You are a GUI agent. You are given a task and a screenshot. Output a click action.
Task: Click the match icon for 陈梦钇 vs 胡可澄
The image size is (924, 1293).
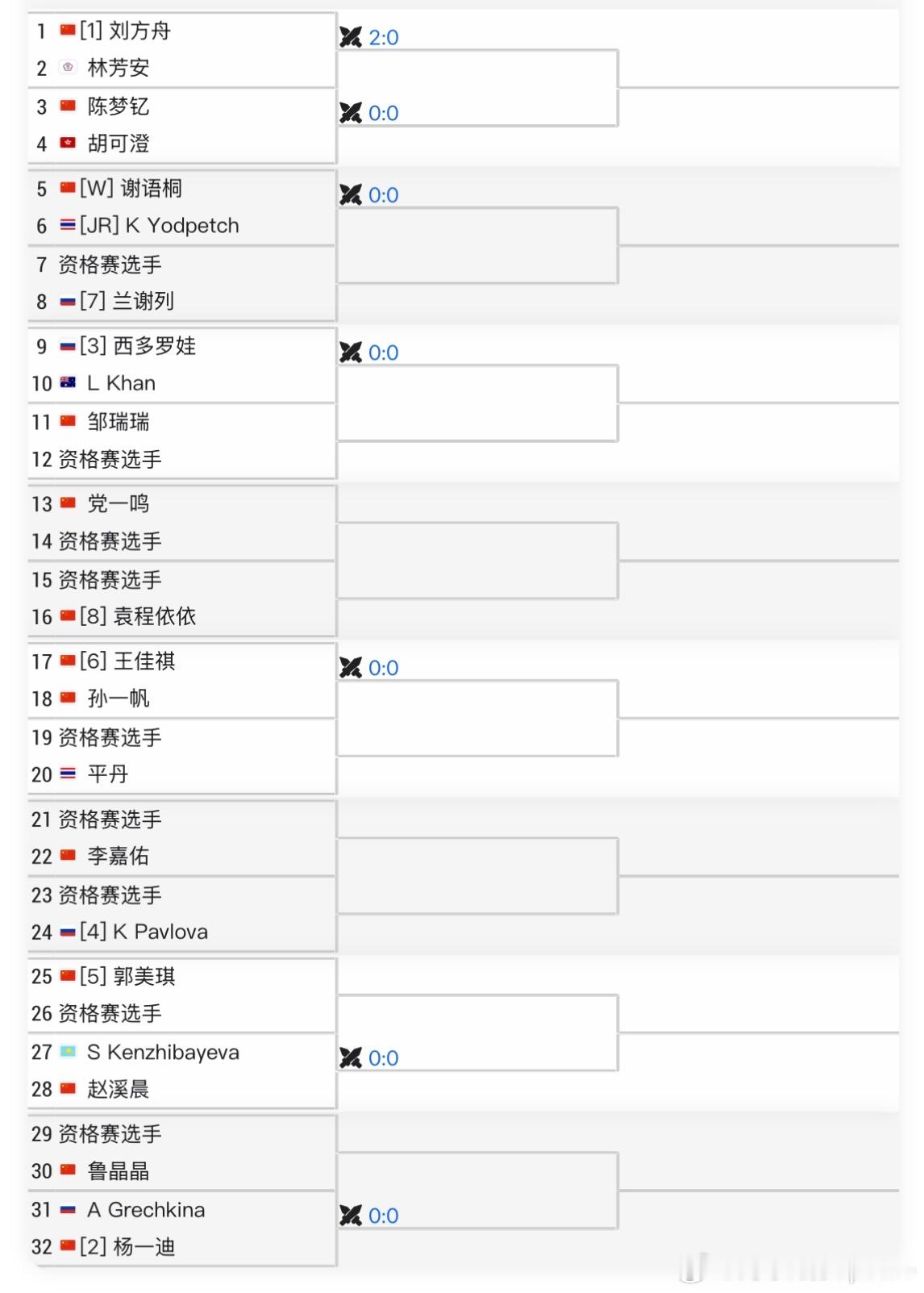click(x=351, y=113)
